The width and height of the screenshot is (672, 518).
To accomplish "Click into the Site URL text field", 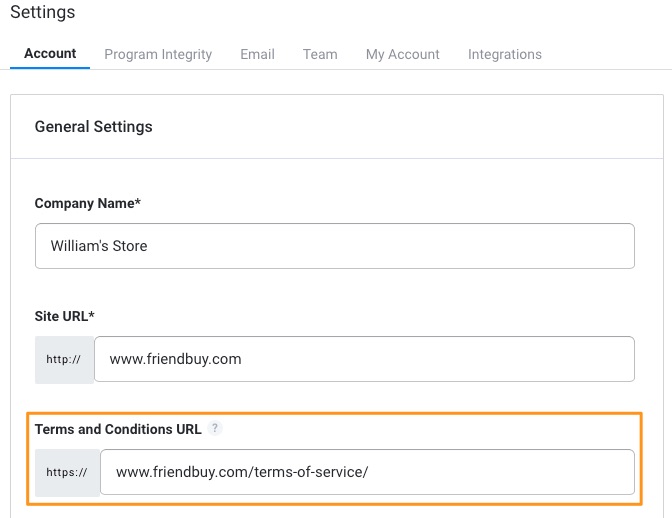I will click(x=364, y=359).
